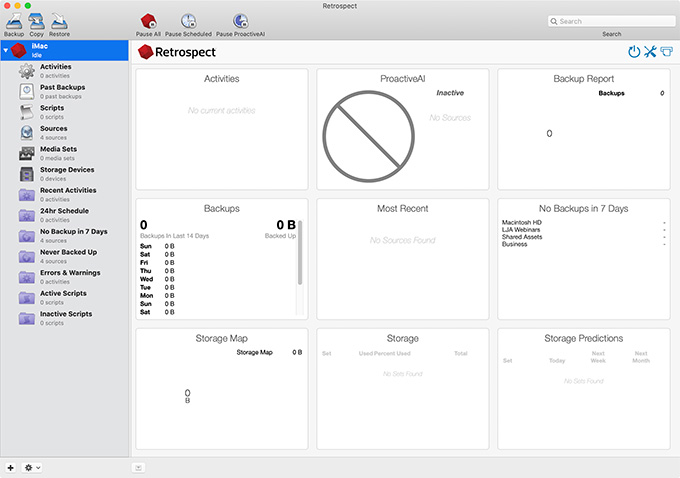This screenshot has height=478, width=680.
Task: Select Sources in the sidebar
Action: click(x=65, y=133)
